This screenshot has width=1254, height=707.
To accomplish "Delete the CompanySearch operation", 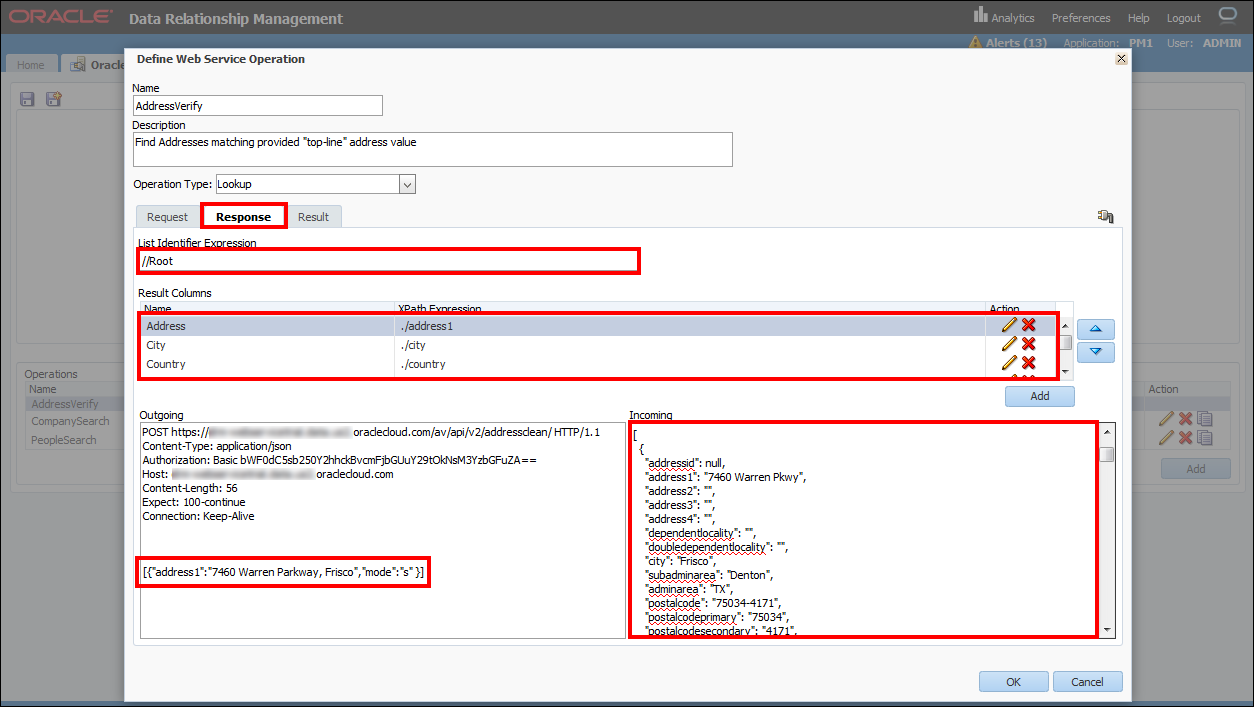I will (1185, 420).
